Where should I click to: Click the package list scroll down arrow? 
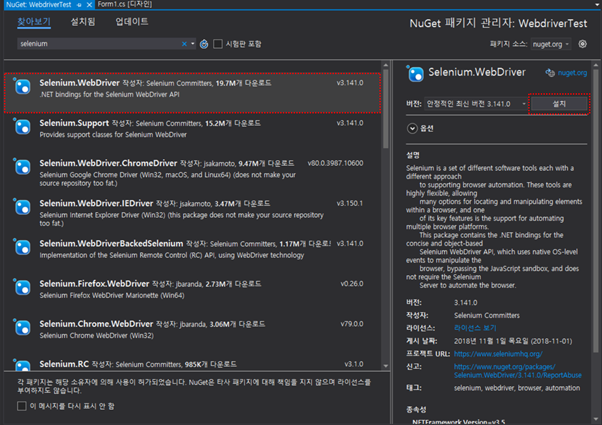tap(385, 366)
